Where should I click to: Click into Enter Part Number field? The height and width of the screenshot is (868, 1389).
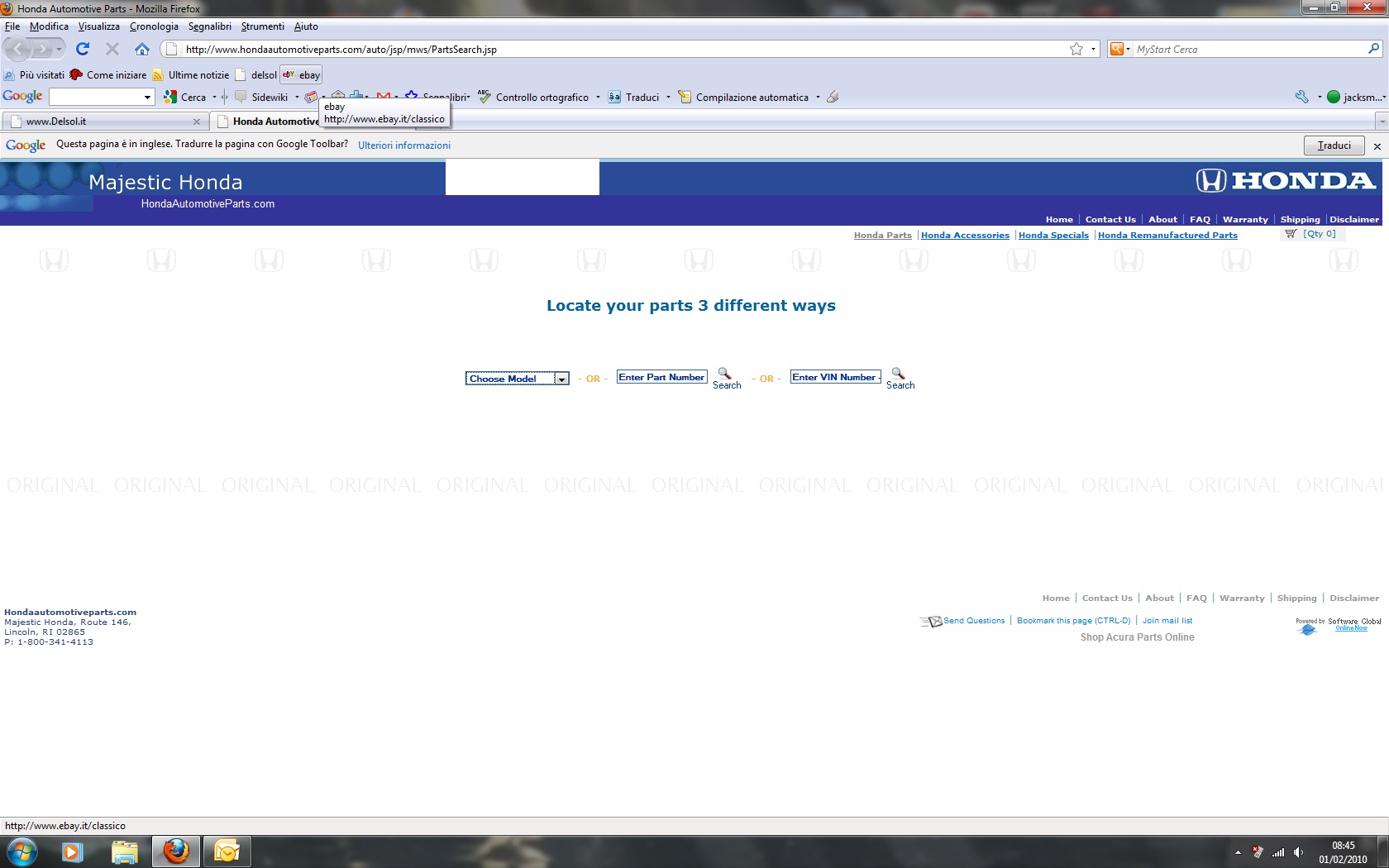click(662, 377)
